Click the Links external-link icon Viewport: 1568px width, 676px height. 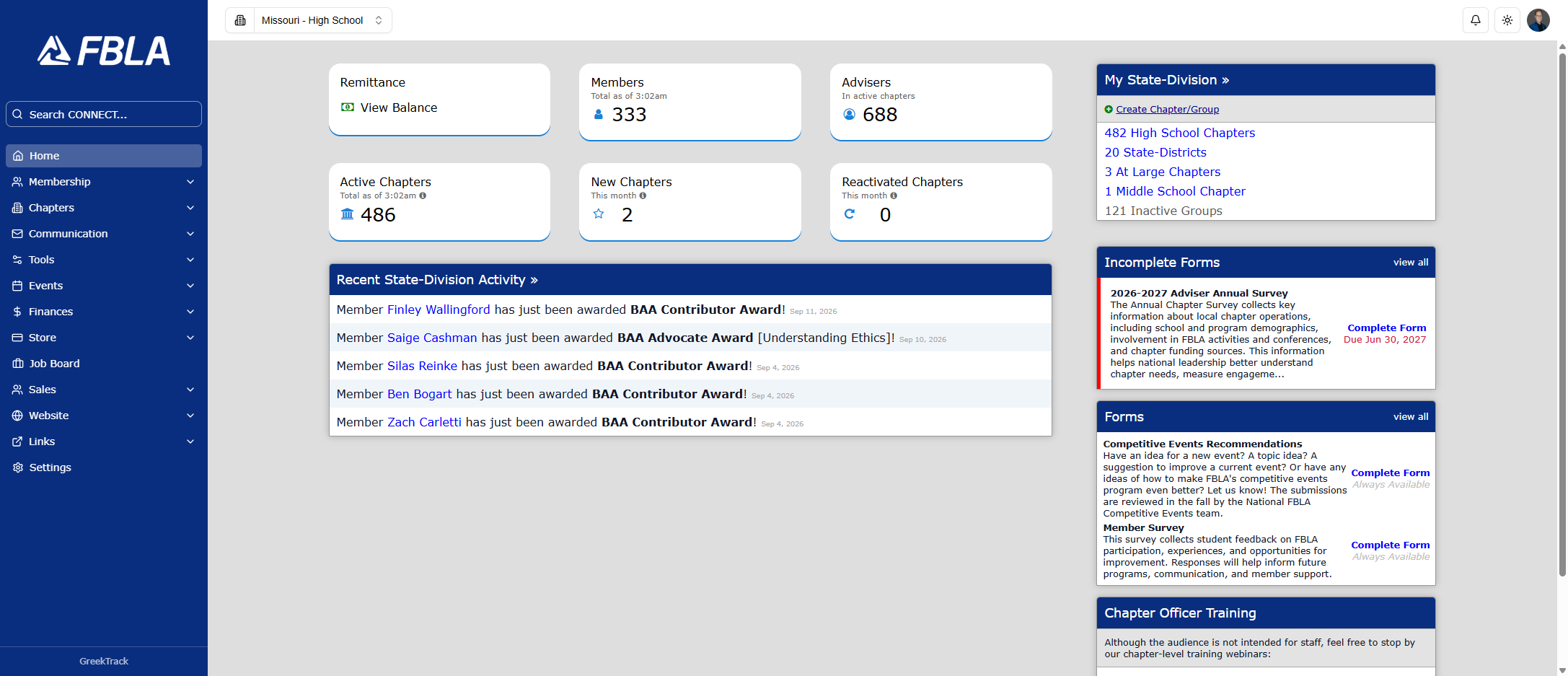[x=17, y=442]
